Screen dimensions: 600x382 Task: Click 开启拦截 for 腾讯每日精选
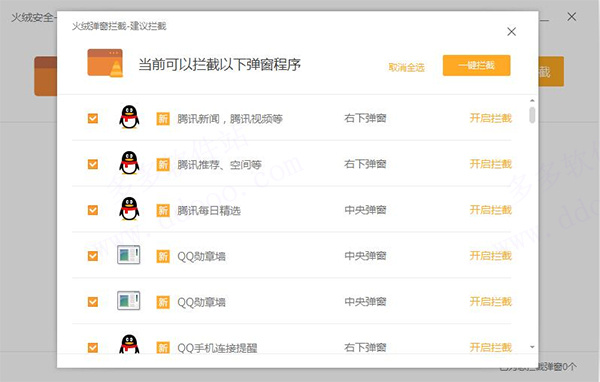pyautogui.click(x=491, y=210)
